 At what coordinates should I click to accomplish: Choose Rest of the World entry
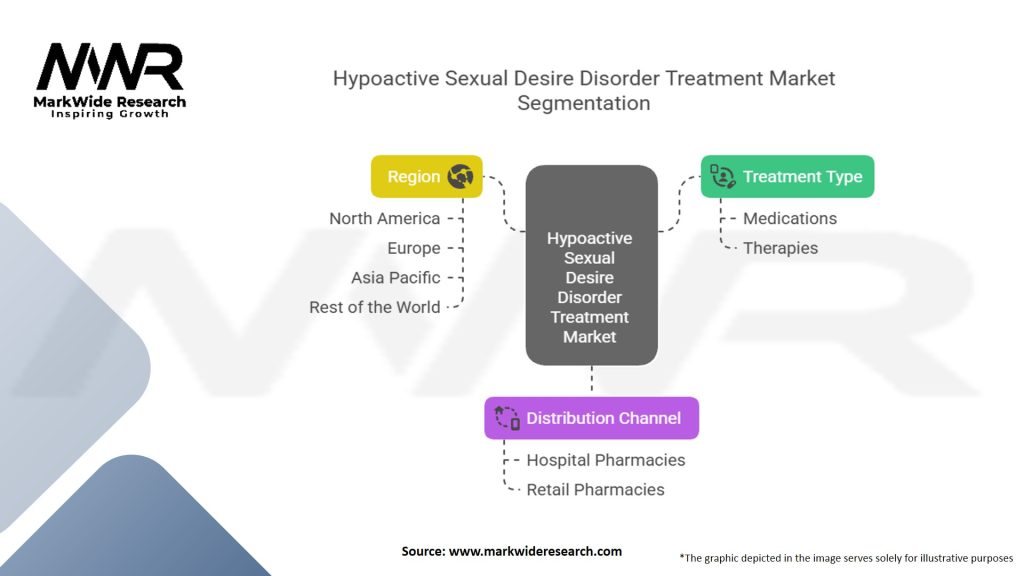[x=374, y=307]
